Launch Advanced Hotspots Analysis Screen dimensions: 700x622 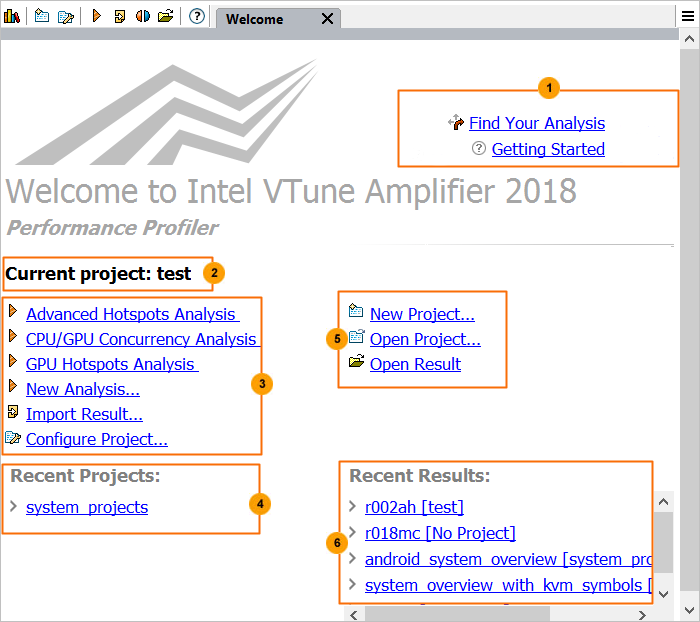(131, 314)
